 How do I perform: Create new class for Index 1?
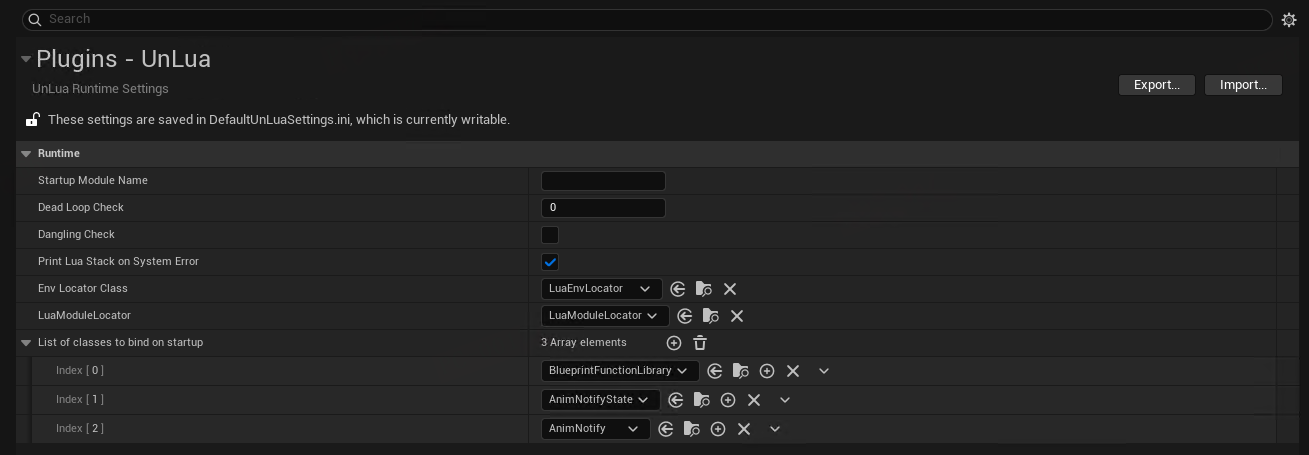[x=728, y=400]
